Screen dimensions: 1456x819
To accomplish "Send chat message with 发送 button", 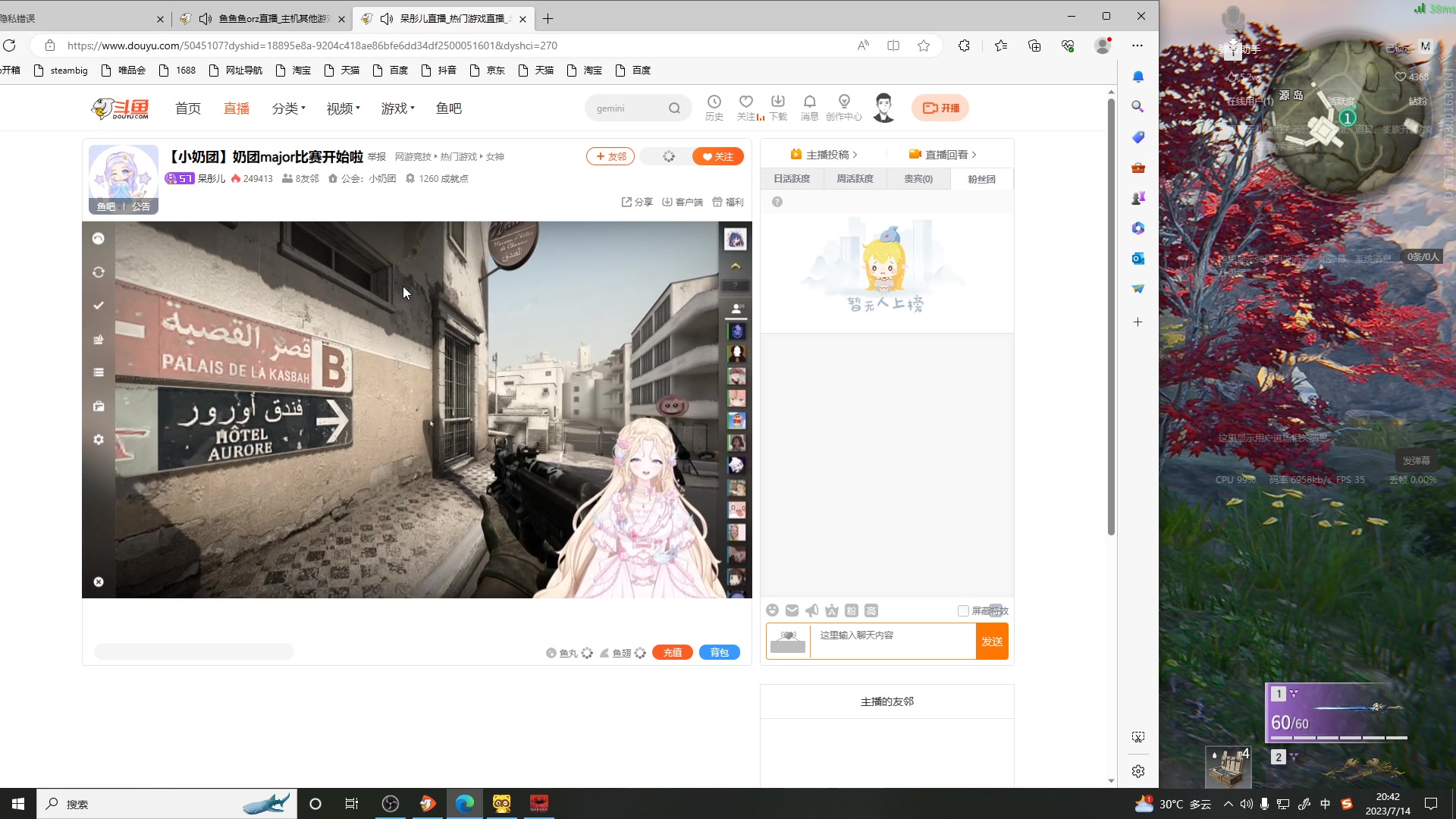I will click(x=992, y=642).
